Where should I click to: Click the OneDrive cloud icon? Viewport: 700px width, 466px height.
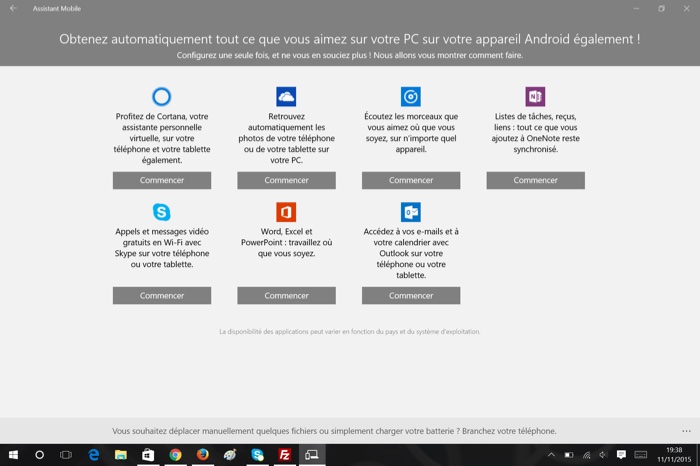coord(286,96)
